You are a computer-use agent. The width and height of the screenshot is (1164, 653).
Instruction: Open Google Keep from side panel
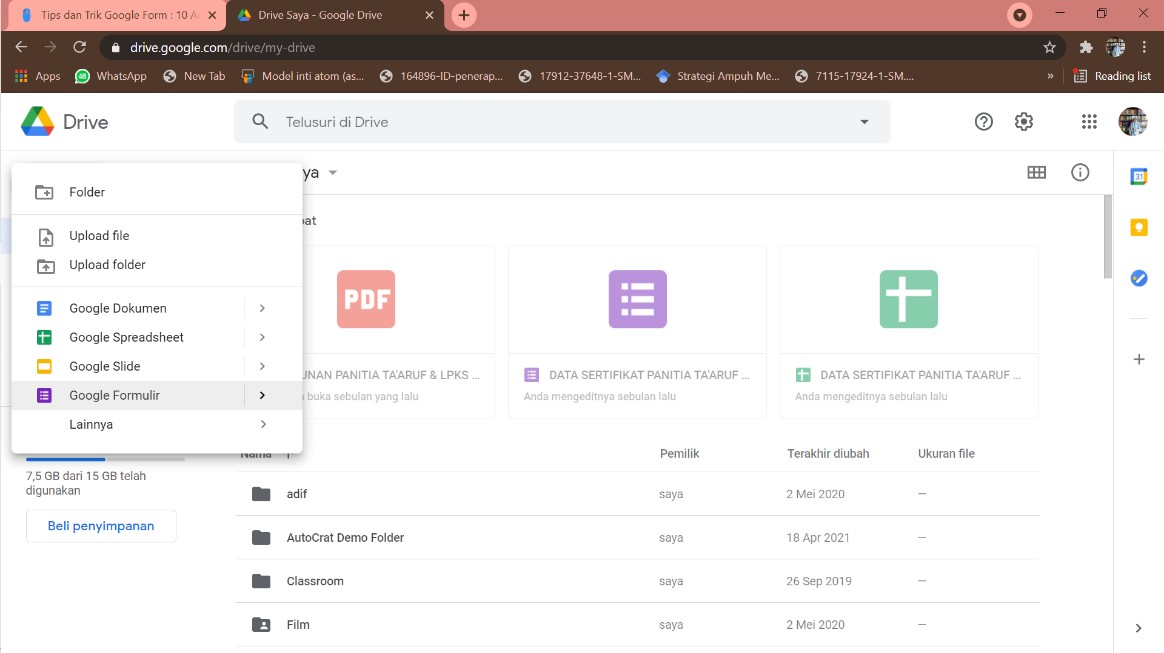click(1138, 227)
